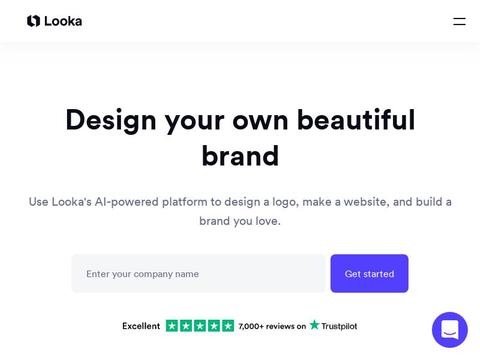
Task: Click the word brand in headline
Action: point(240,155)
